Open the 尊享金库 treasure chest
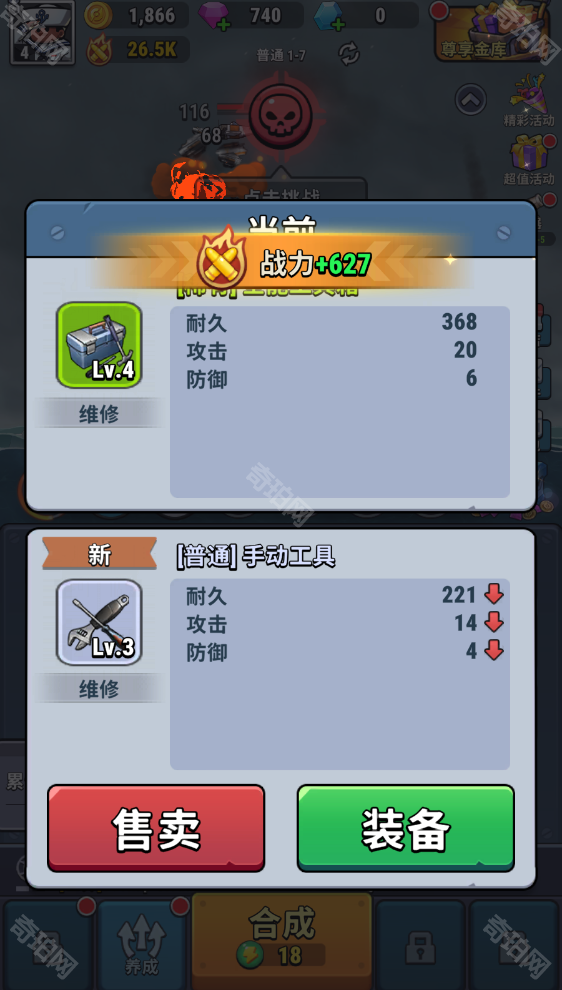This screenshot has width=562, height=990. coord(493,32)
